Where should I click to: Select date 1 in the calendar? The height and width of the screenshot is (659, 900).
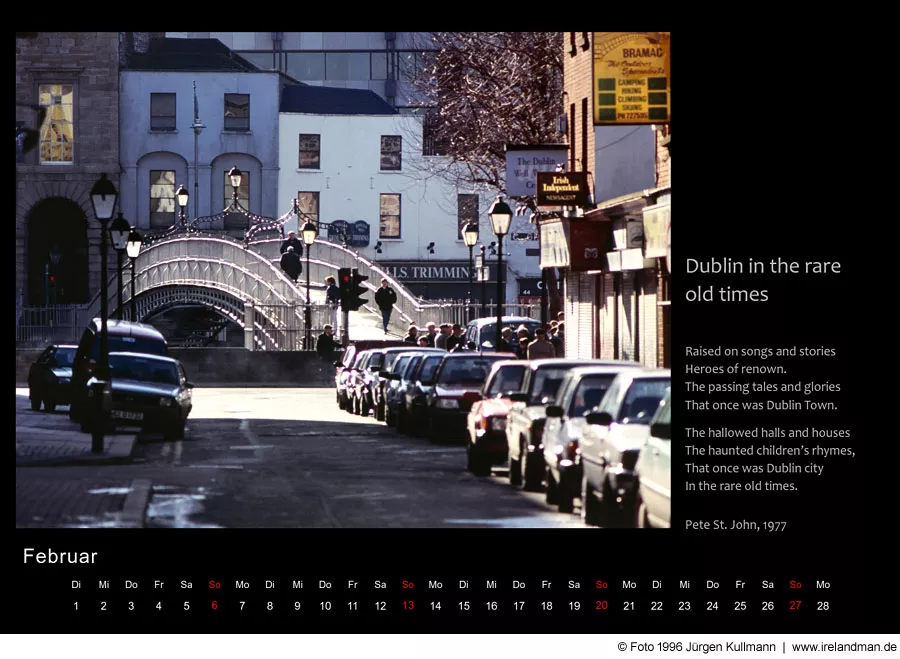pos(76,606)
